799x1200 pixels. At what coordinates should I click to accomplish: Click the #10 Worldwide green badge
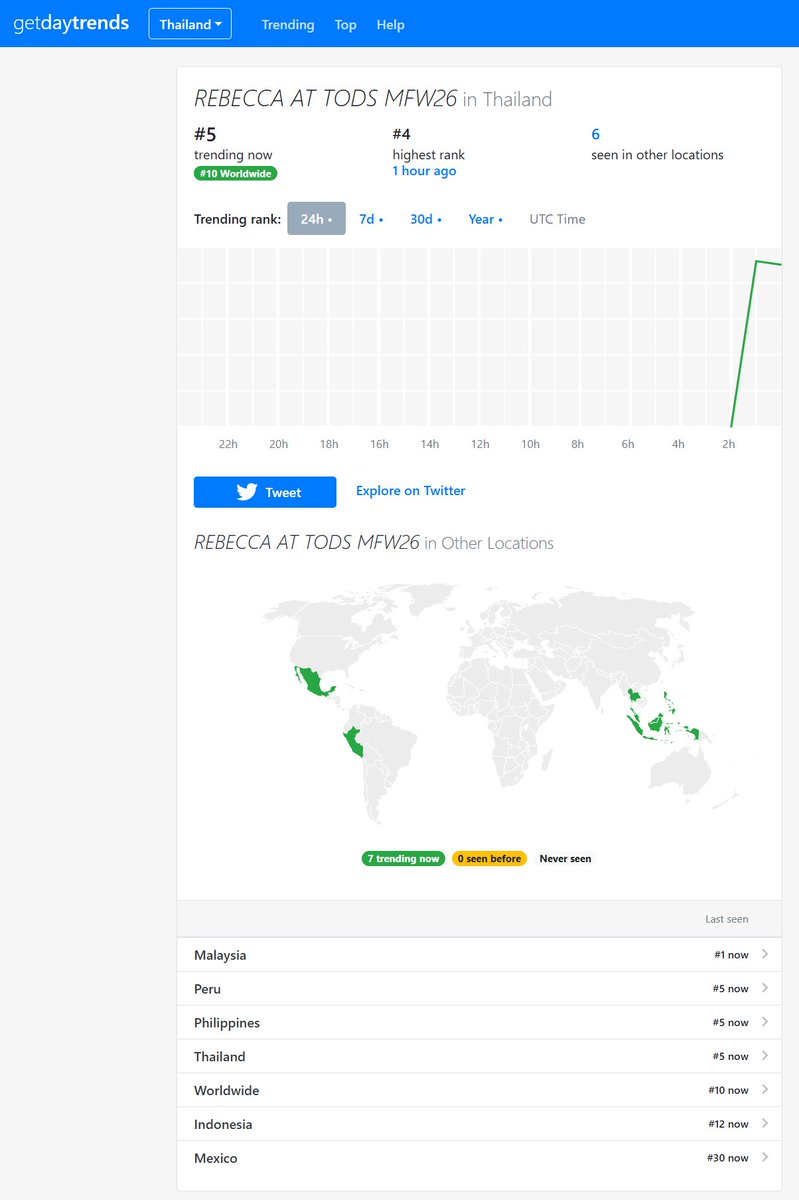click(235, 173)
